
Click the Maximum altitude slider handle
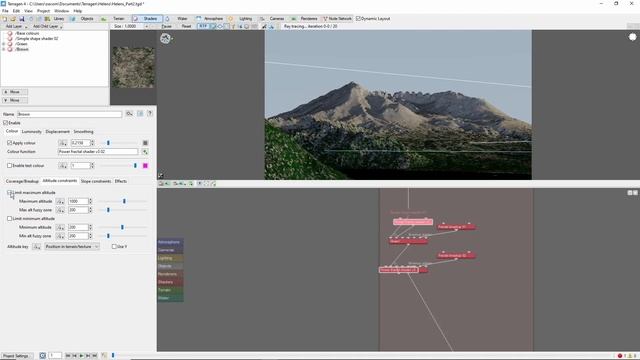pyautogui.click(x=124, y=201)
